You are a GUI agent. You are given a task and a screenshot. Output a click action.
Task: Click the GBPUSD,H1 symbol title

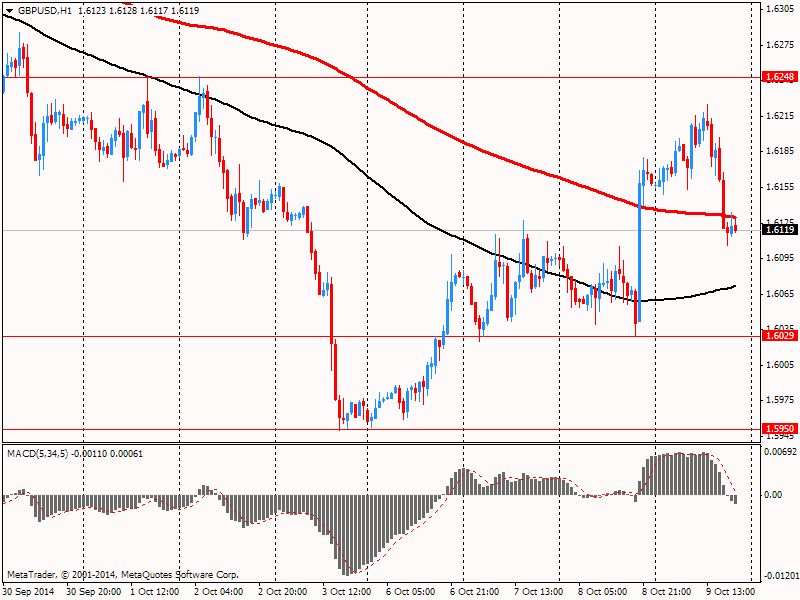click(x=44, y=10)
